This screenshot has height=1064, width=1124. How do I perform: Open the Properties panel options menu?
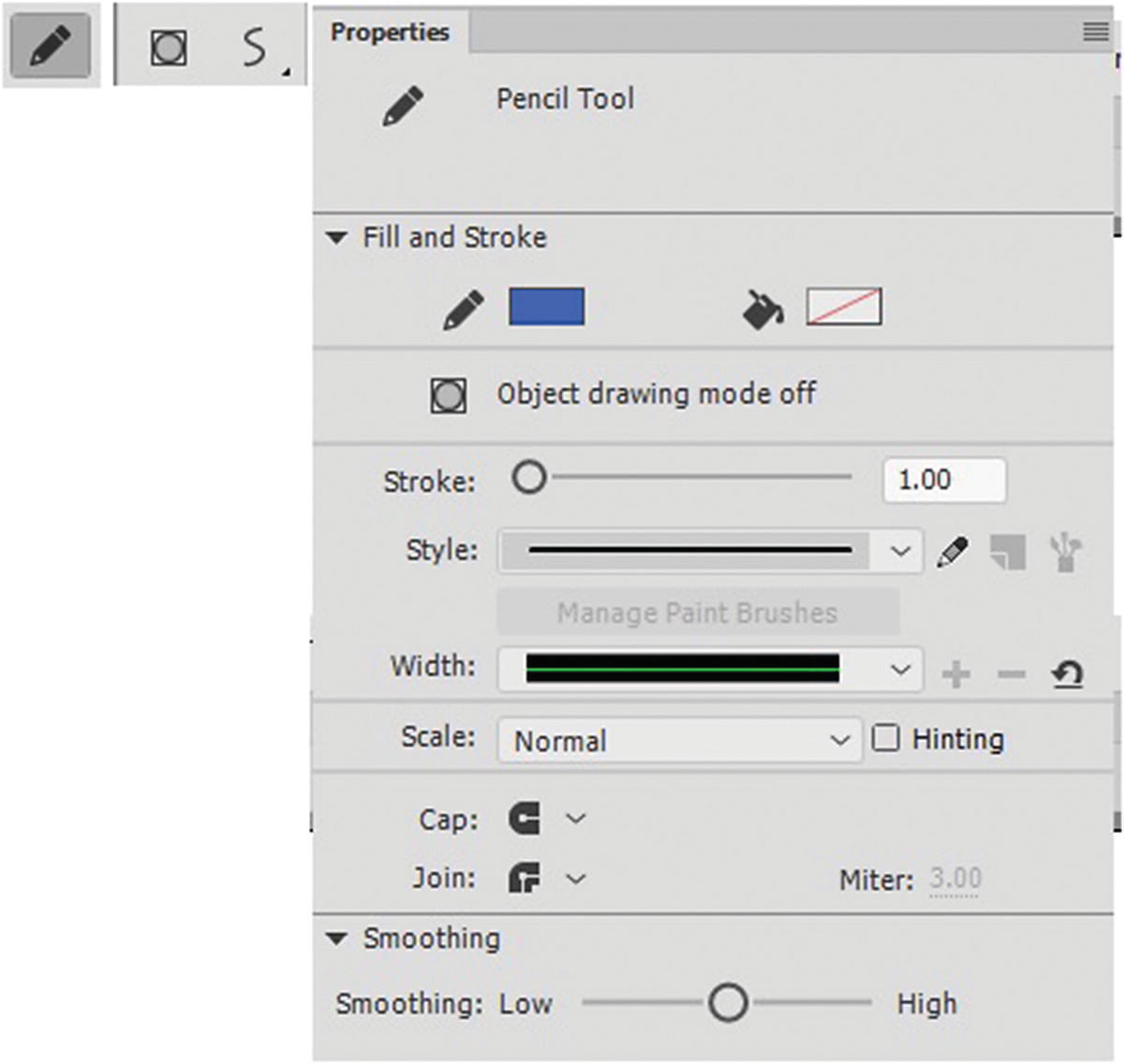(x=1095, y=32)
